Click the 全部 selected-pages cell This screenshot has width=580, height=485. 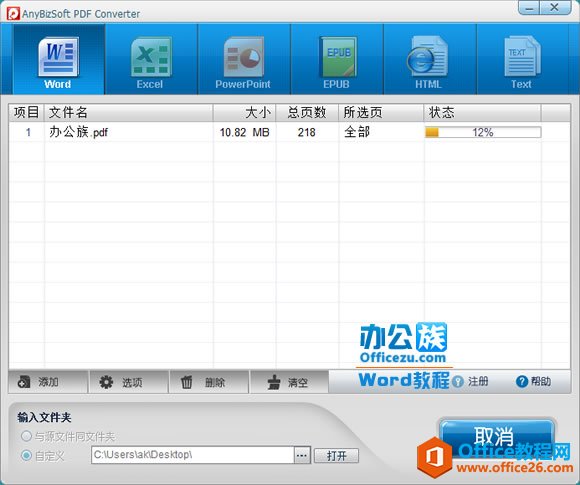[357, 132]
